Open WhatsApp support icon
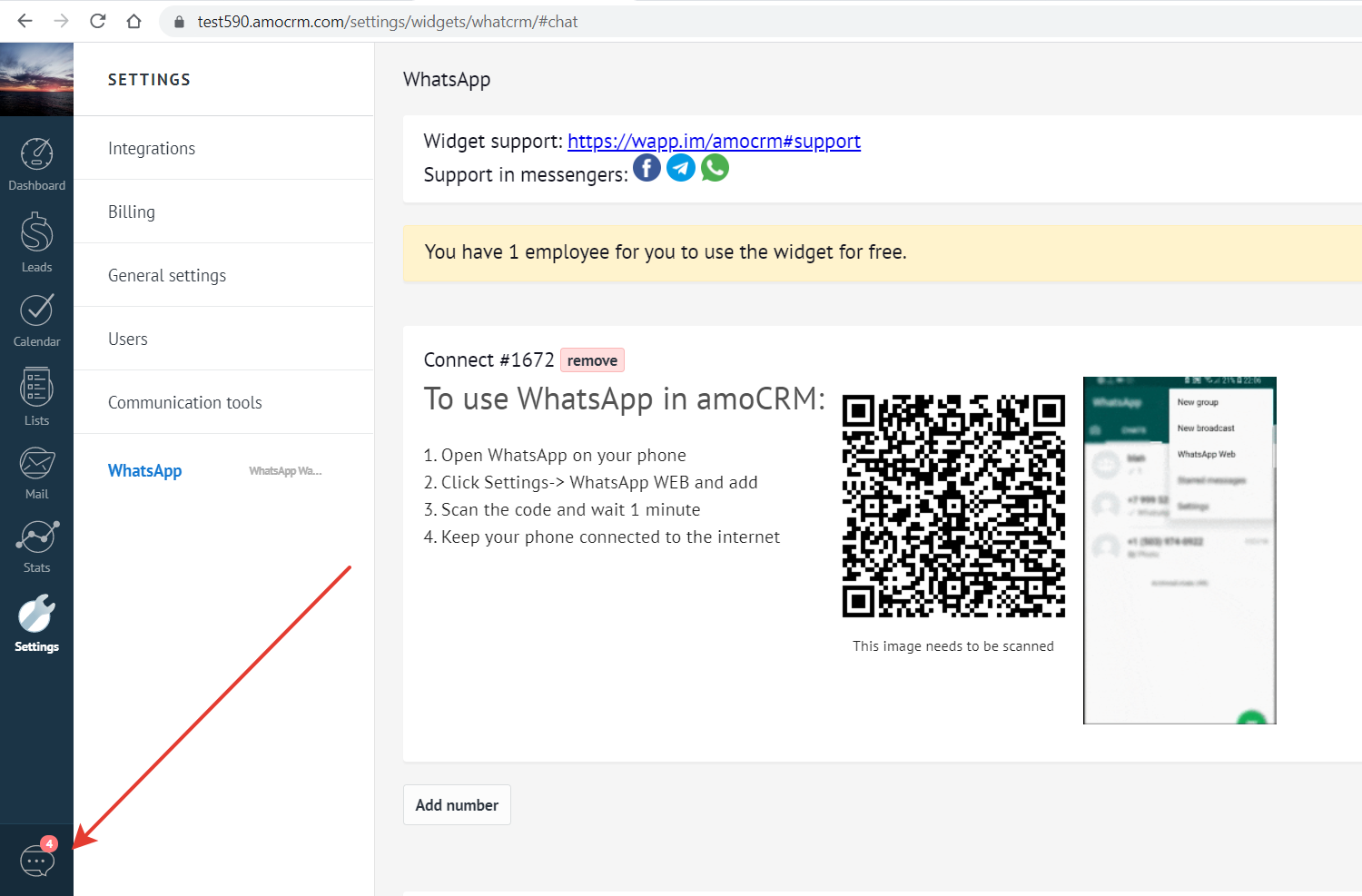The image size is (1362, 896). (x=716, y=168)
